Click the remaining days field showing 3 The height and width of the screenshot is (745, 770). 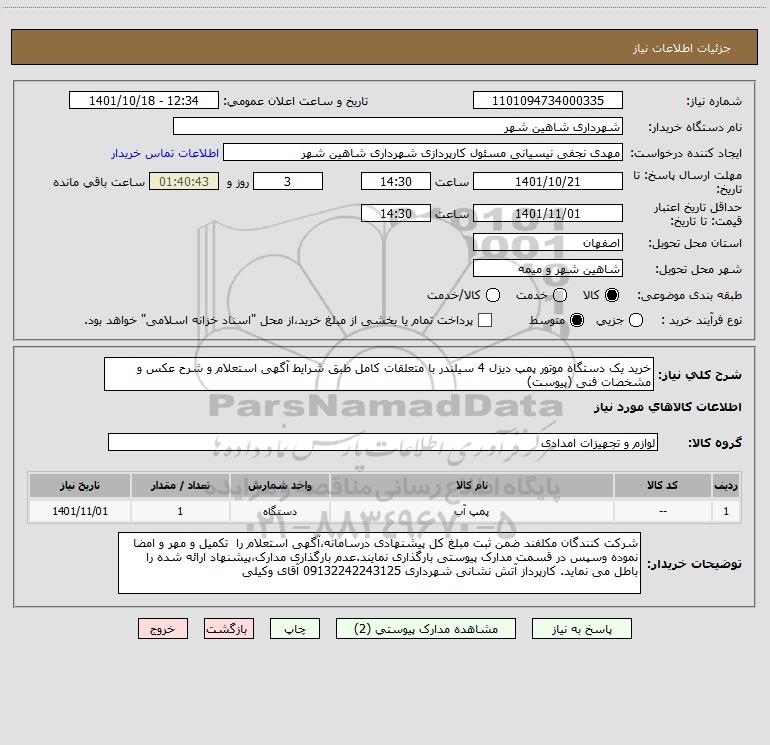tap(288, 181)
